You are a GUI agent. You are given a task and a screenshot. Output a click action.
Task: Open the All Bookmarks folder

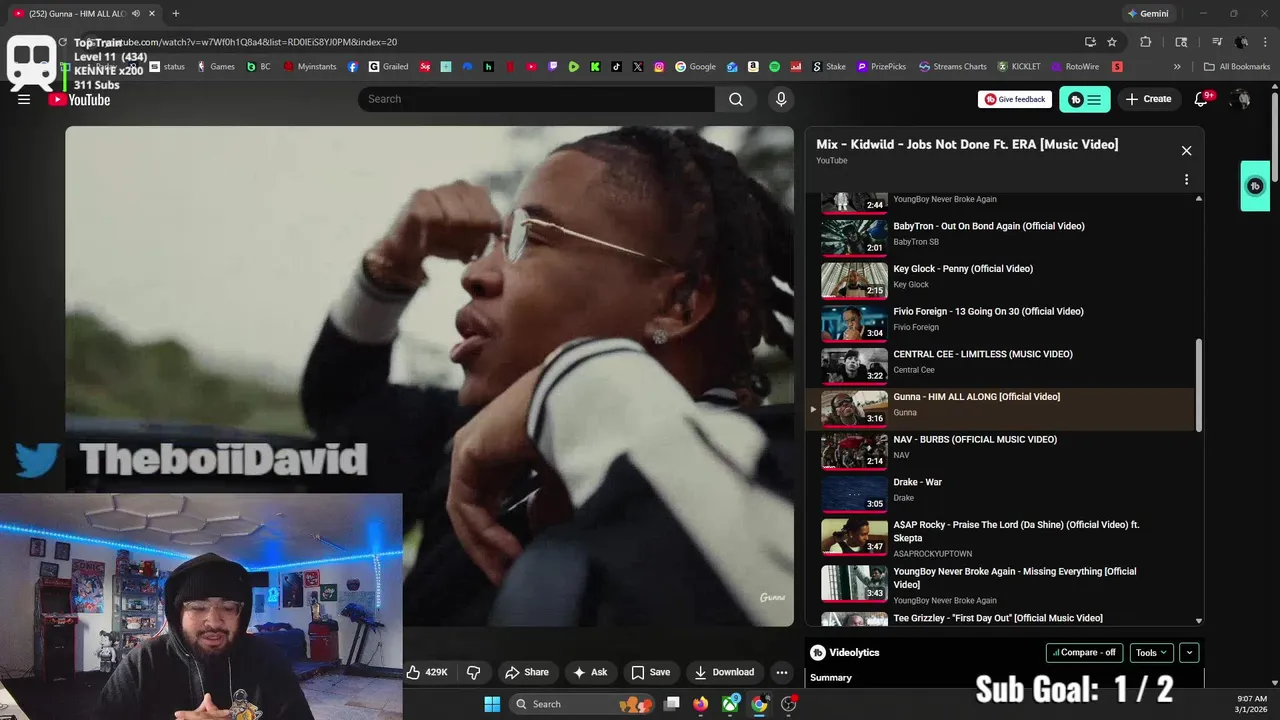coord(1237,67)
